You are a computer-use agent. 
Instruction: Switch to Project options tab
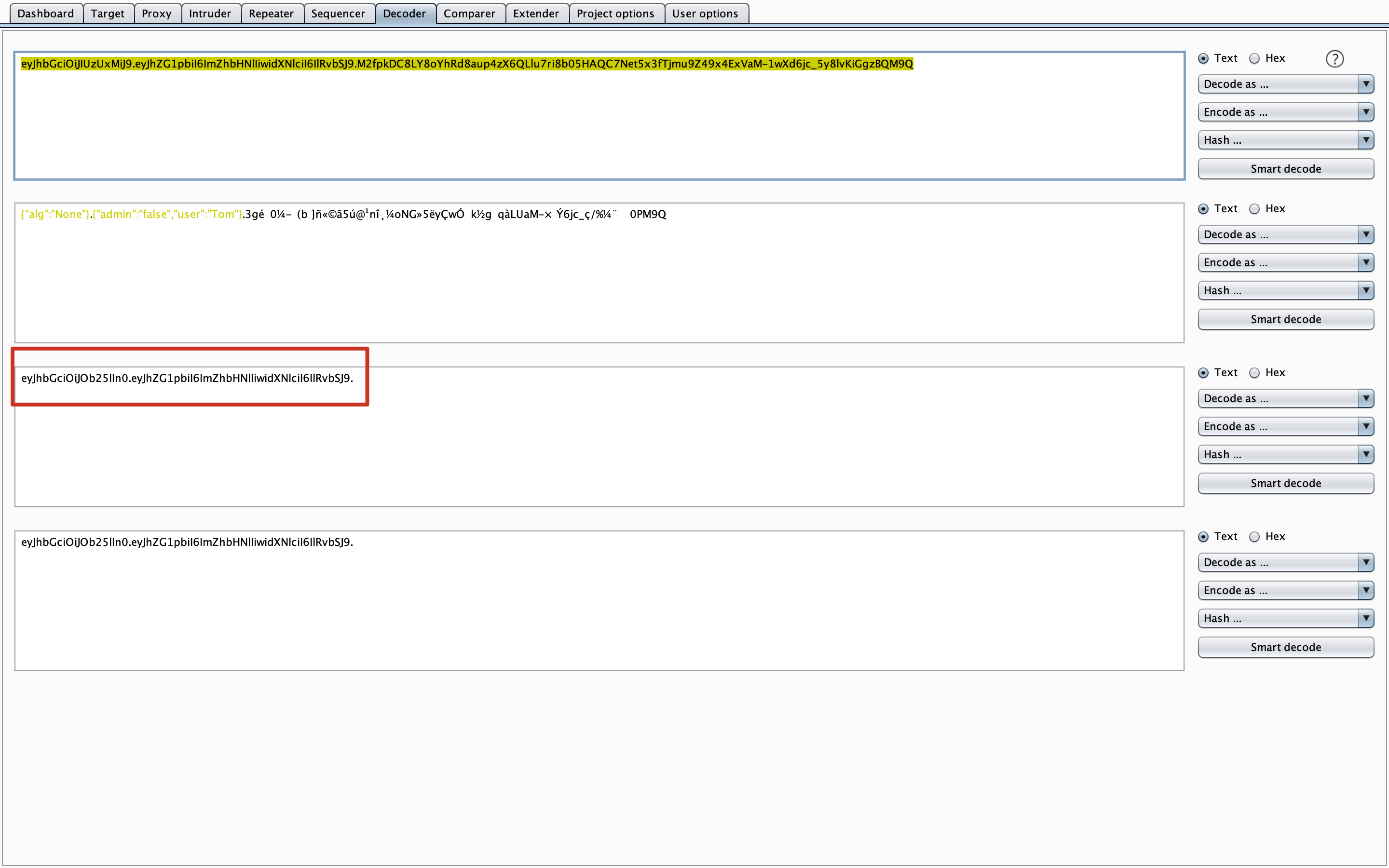(x=615, y=13)
